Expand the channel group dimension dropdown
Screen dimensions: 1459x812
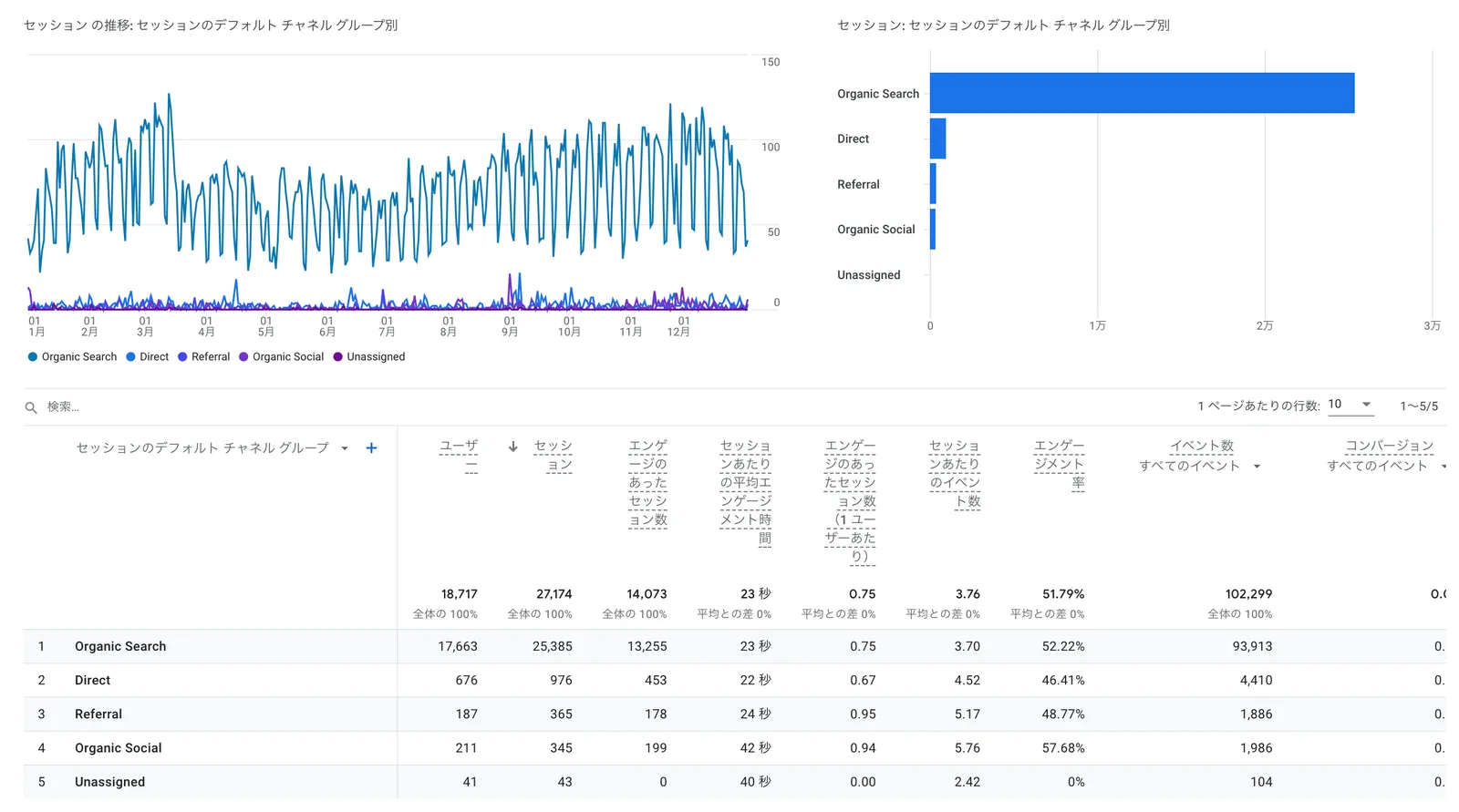coord(345,448)
